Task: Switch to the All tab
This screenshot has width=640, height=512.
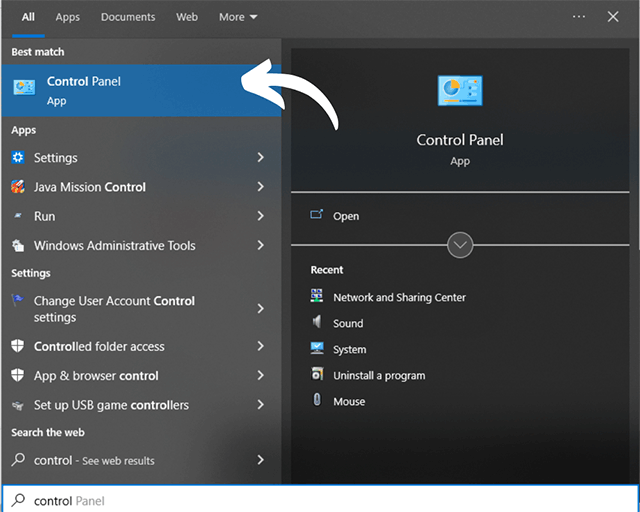Action: 28,17
